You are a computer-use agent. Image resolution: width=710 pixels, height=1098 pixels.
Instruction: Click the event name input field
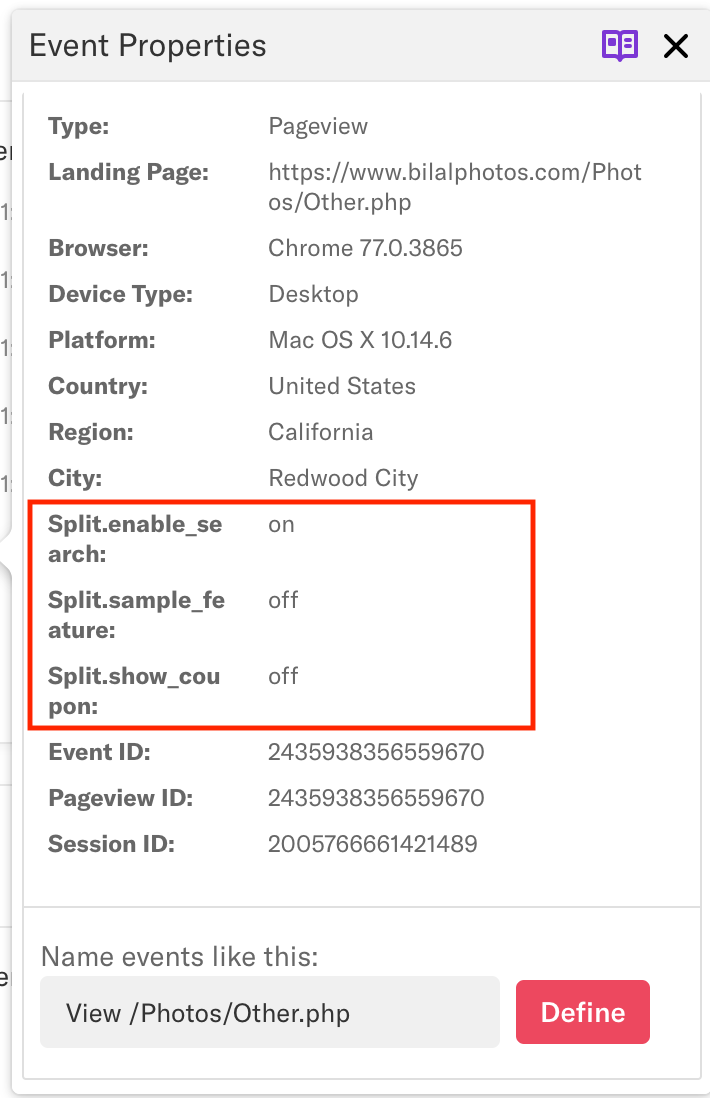pyautogui.click(x=269, y=1012)
